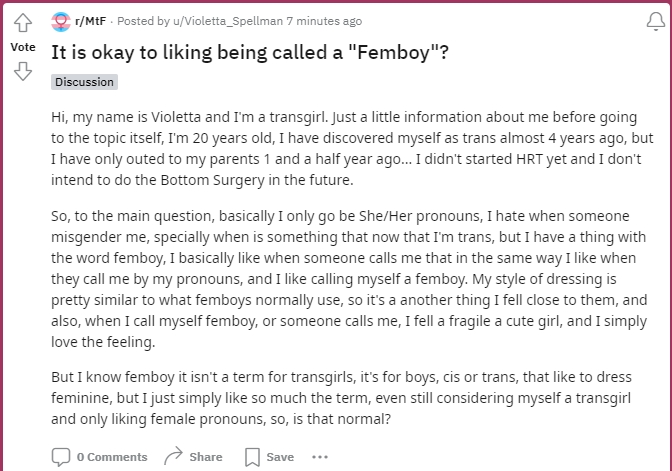Click the speech bubble comments icon
The width and height of the screenshot is (672, 471).
[x=61, y=457]
